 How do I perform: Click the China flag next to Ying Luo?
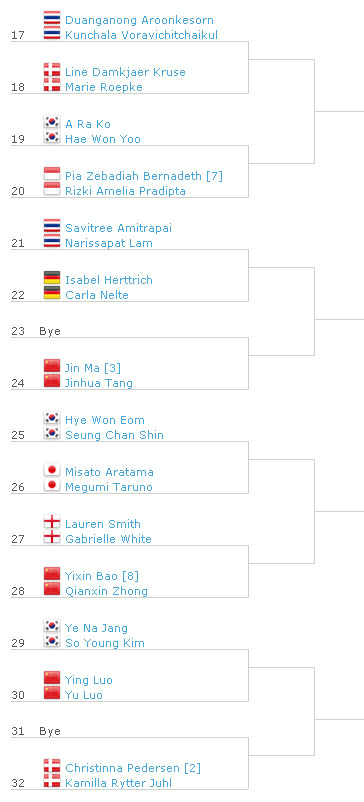(52, 678)
